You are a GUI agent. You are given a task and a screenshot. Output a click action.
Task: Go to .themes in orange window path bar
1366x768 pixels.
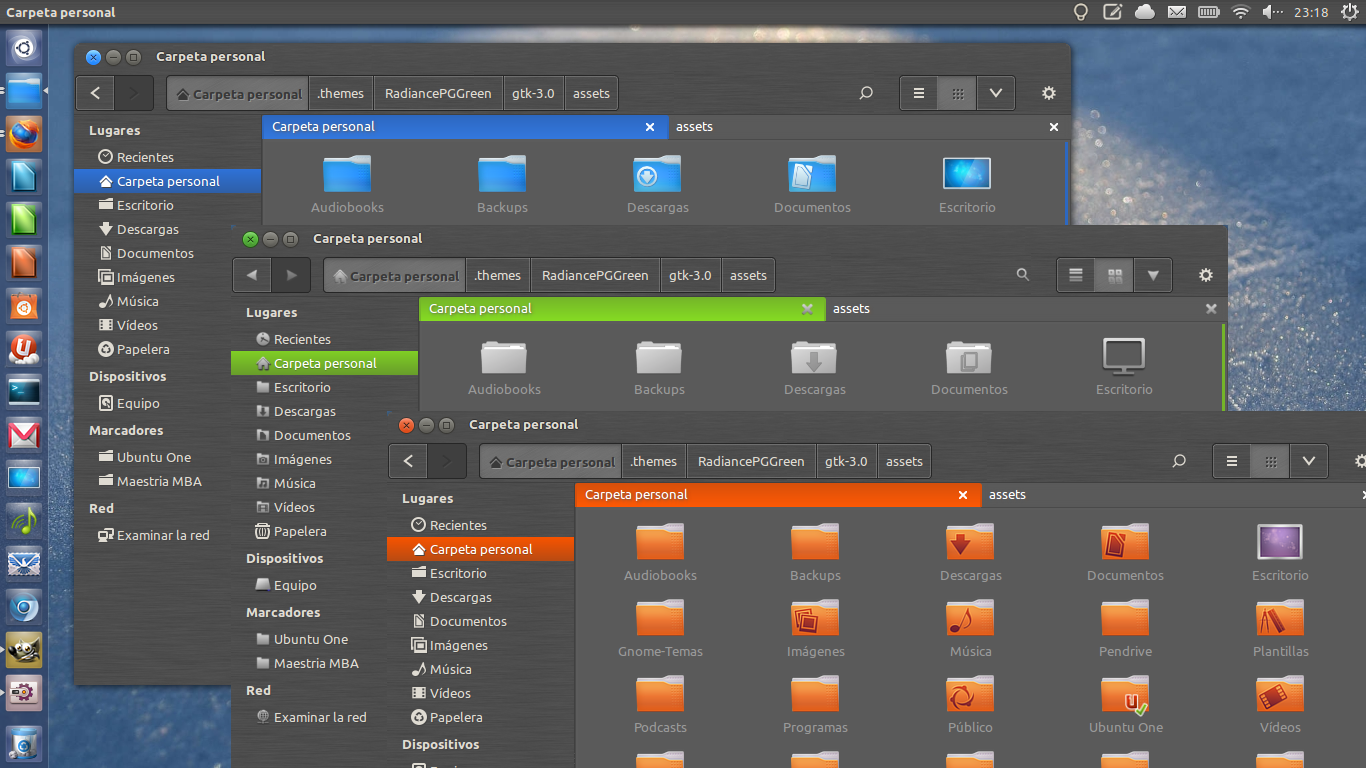point(653,461)
